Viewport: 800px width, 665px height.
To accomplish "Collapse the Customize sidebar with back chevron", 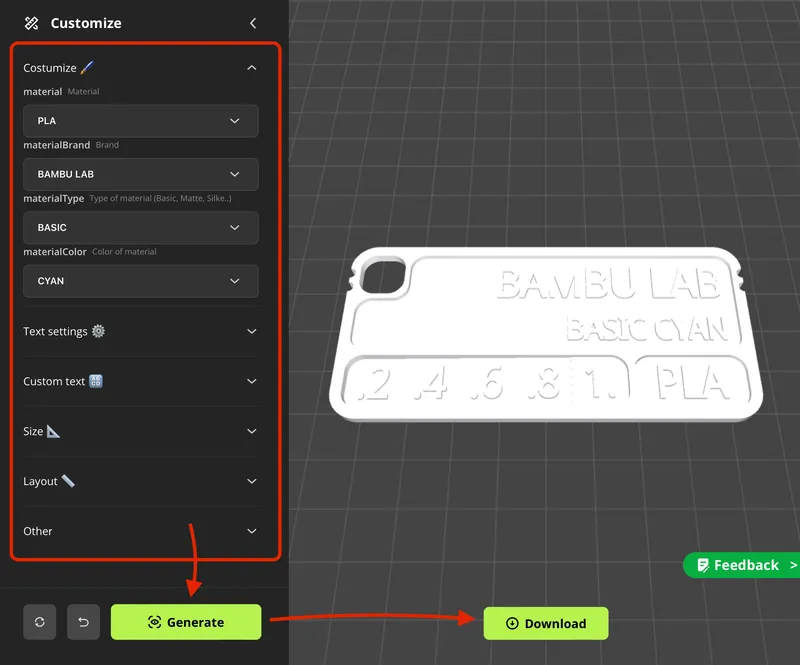I will click(253, 23).
